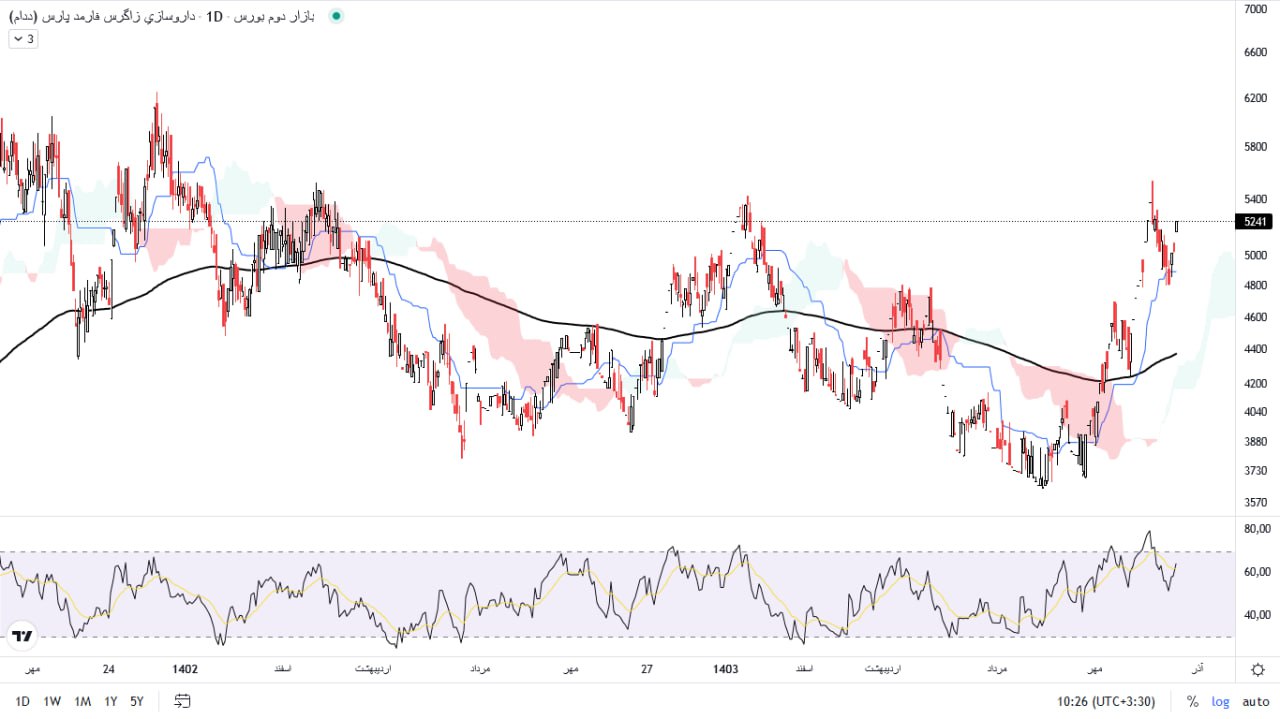Show the 5Y time range
The height and width of the screenshot is (719, 1280).
click(x=137, y=701)
